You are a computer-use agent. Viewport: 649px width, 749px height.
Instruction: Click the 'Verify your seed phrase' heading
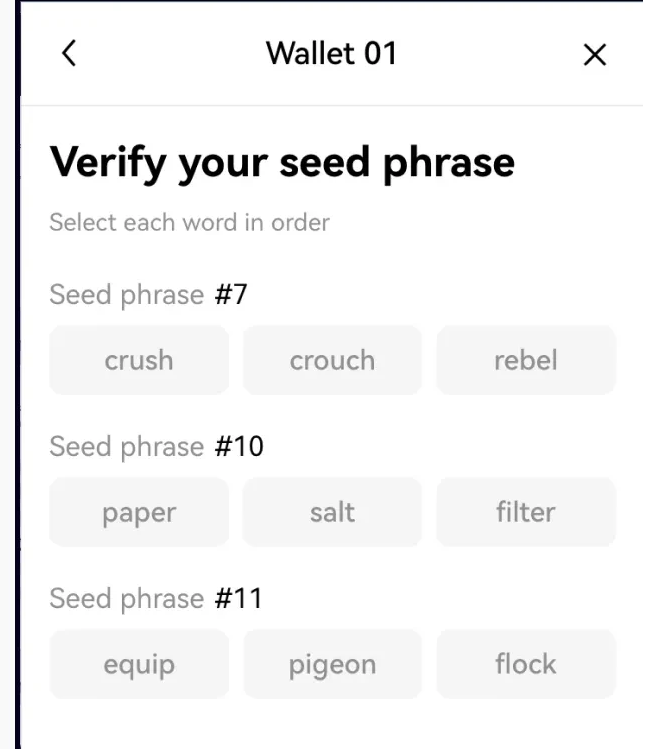282,162
